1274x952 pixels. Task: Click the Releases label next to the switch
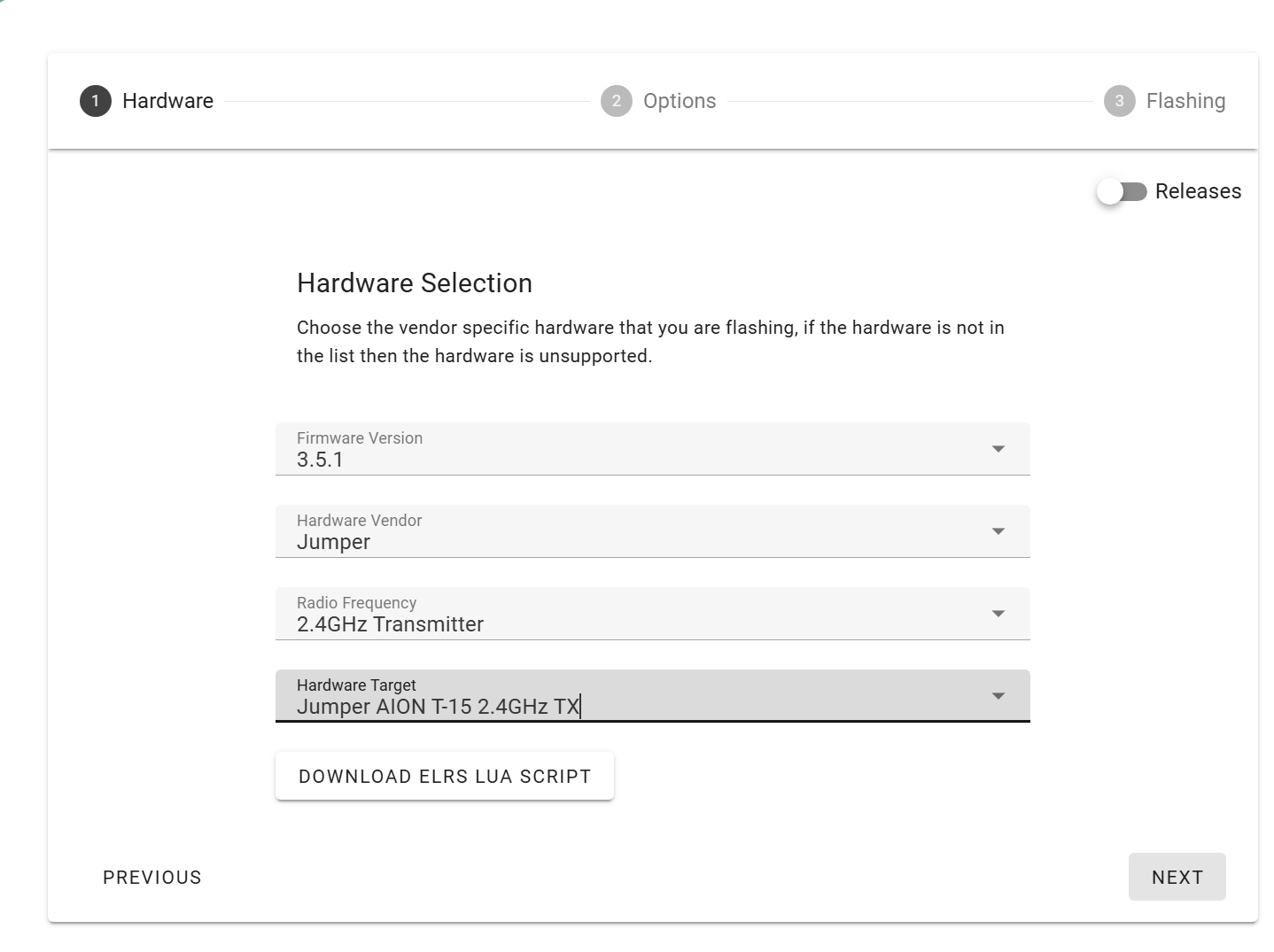click(x=1198, y=191)
